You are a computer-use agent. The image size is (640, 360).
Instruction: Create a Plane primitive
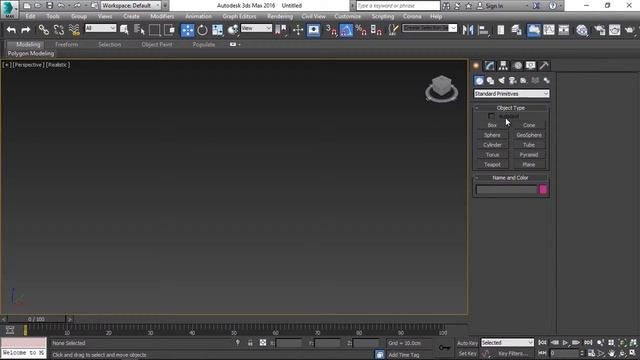(x=529, y=164)
